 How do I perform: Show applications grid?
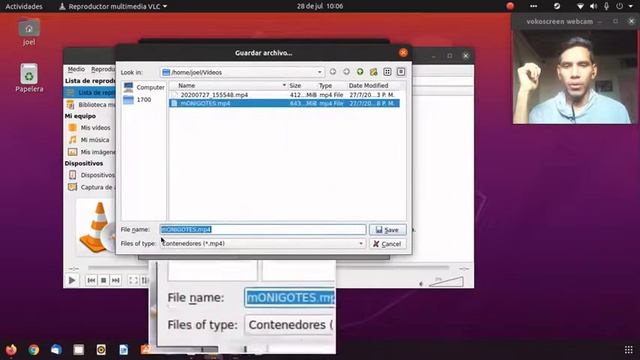tap(629, 350)
